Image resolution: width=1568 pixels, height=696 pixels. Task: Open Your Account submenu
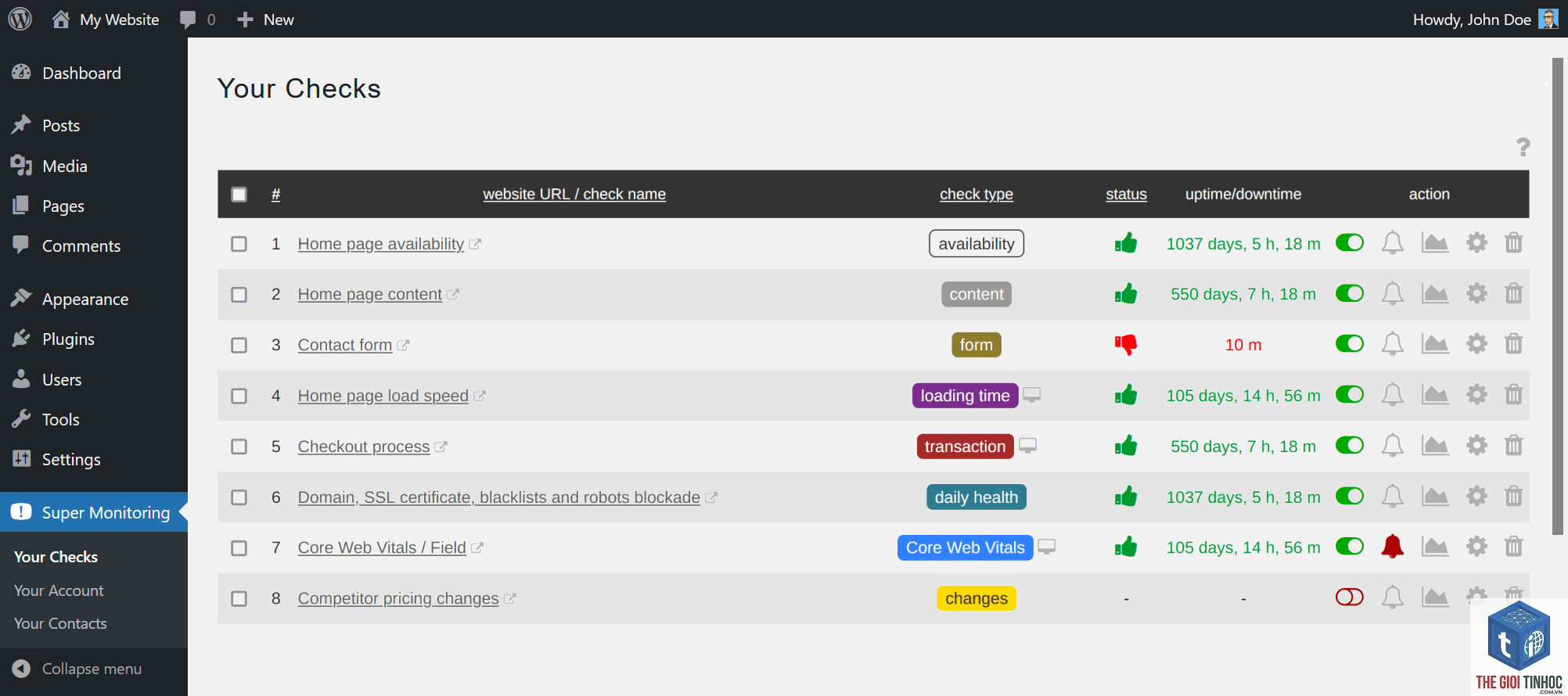click(59, 590)
